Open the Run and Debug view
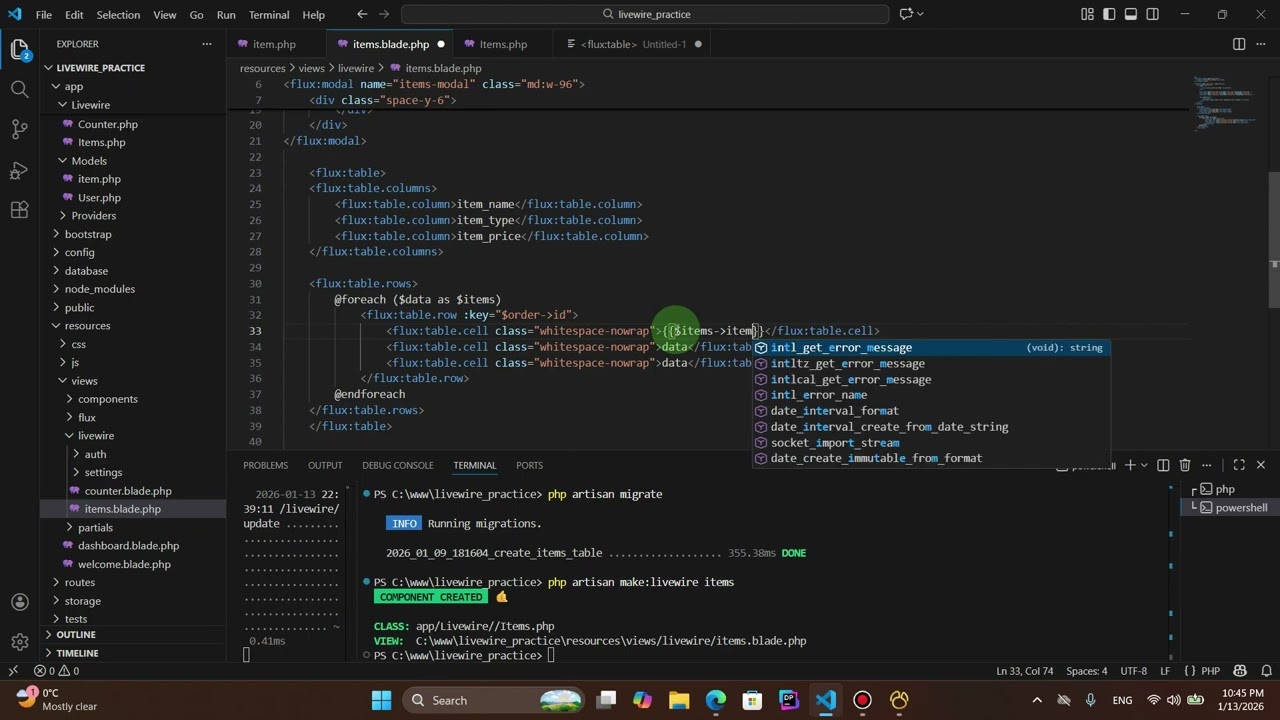Screen dimensions: 1280x720 pyautogui.click(x=19, y=170)
